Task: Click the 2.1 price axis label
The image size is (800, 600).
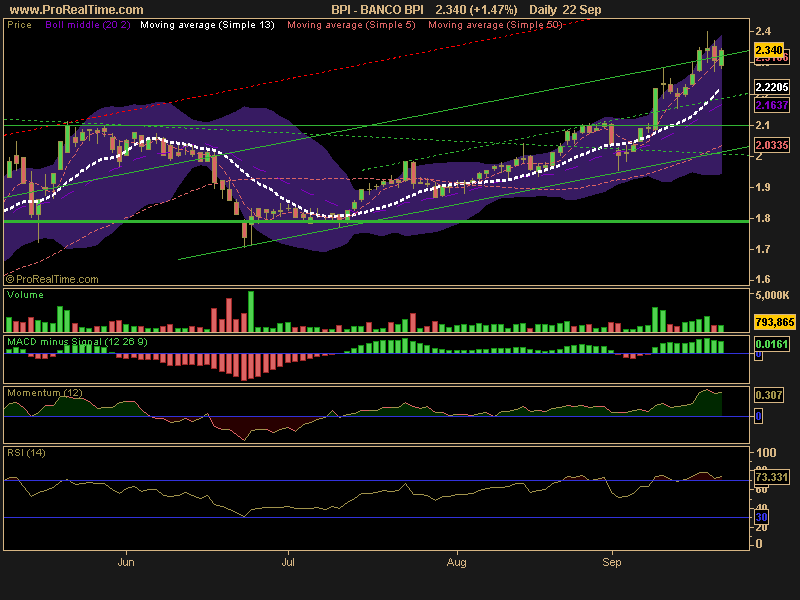Action: coord(763,125)
